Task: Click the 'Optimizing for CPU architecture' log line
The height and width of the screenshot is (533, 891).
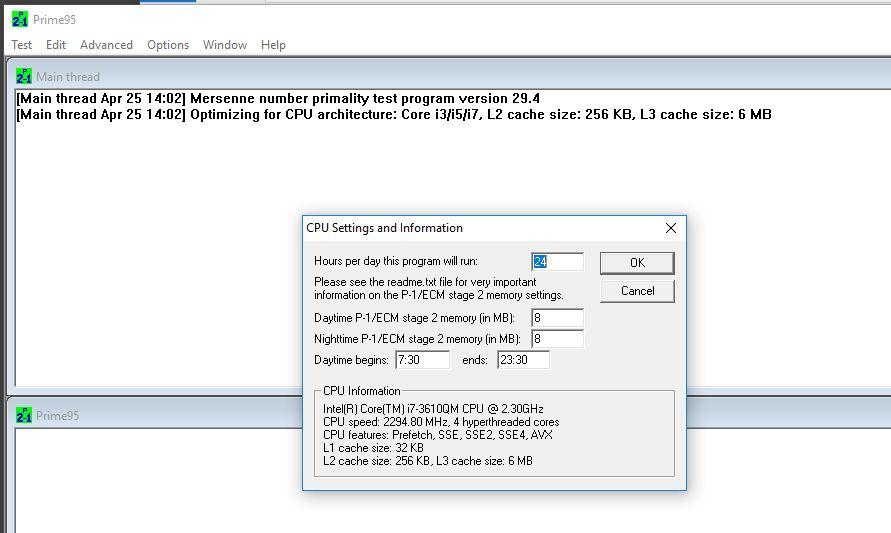Action: (394, 114)
